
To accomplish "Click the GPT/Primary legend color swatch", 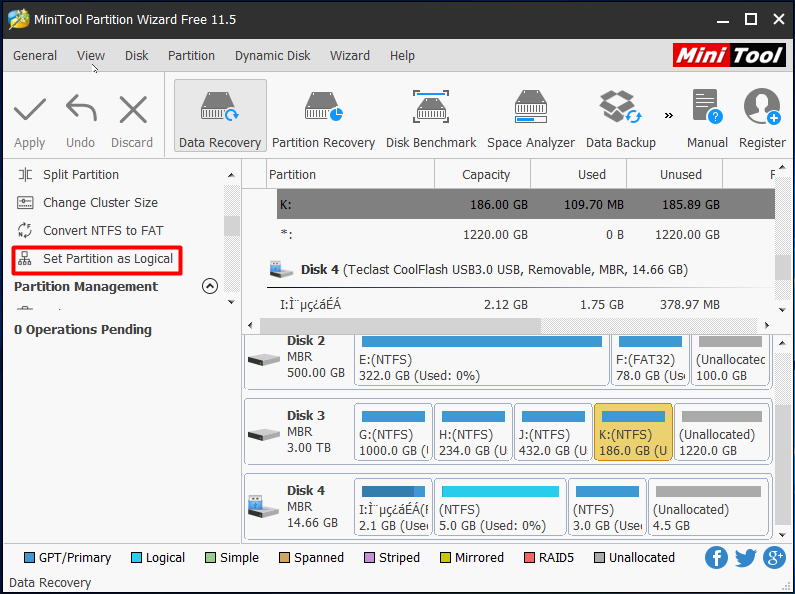I will pyautogui.click(x=29, y=558).
